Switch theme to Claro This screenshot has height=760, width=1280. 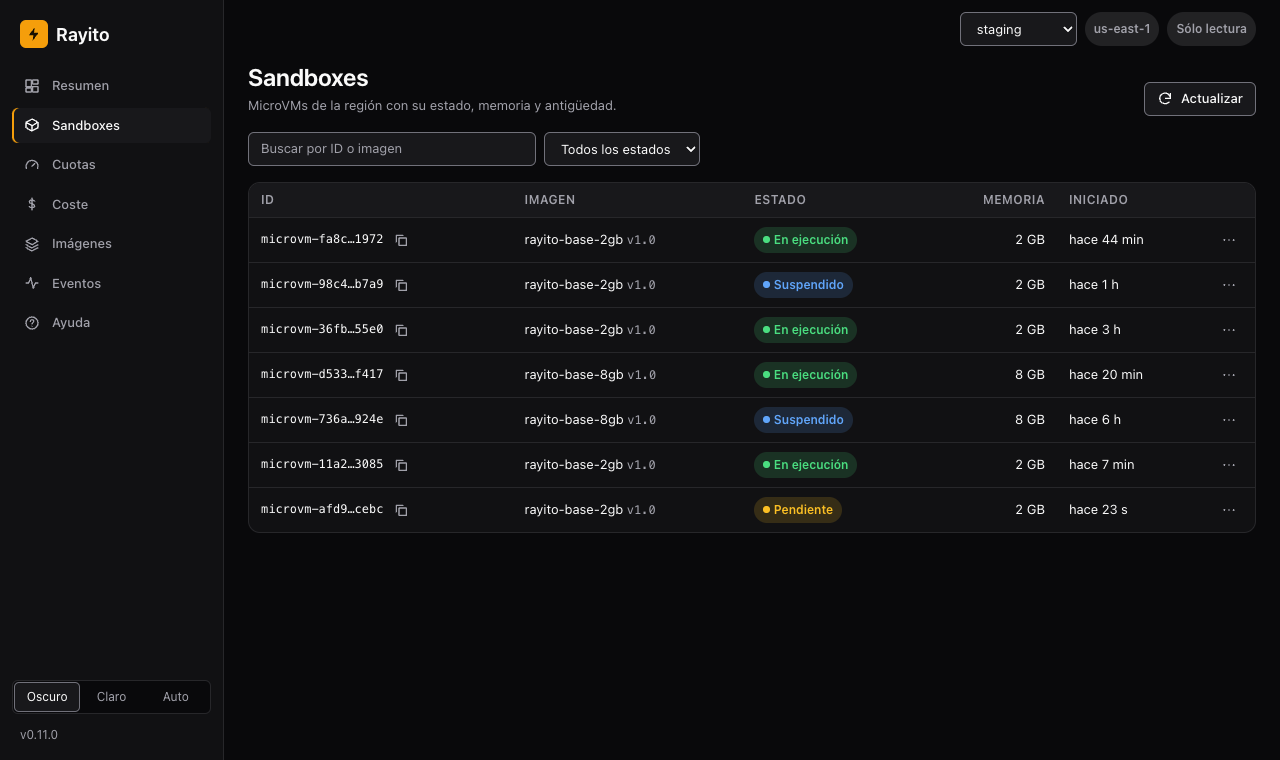112,697
